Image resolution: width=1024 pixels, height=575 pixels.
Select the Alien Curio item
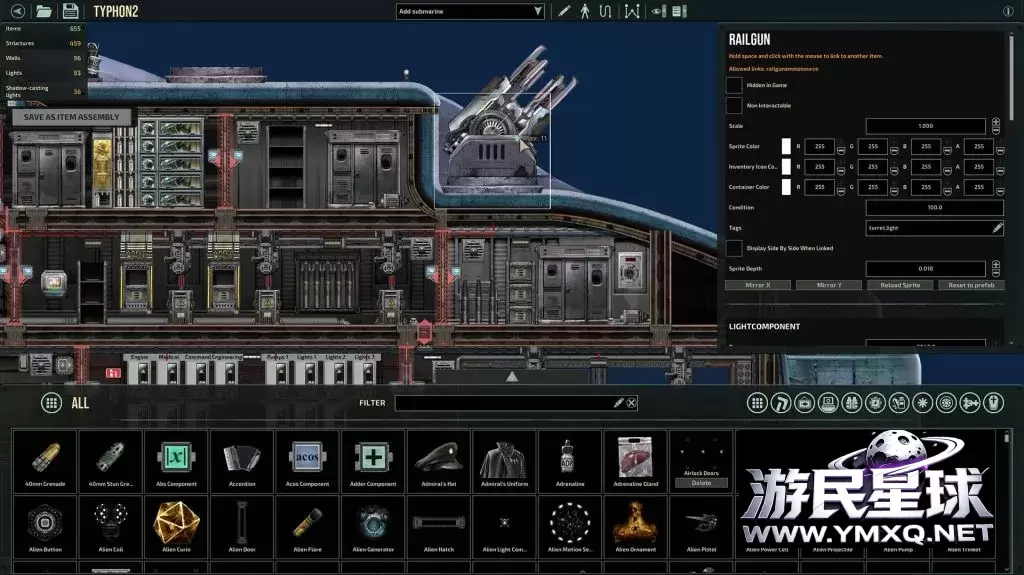[176, 526]
